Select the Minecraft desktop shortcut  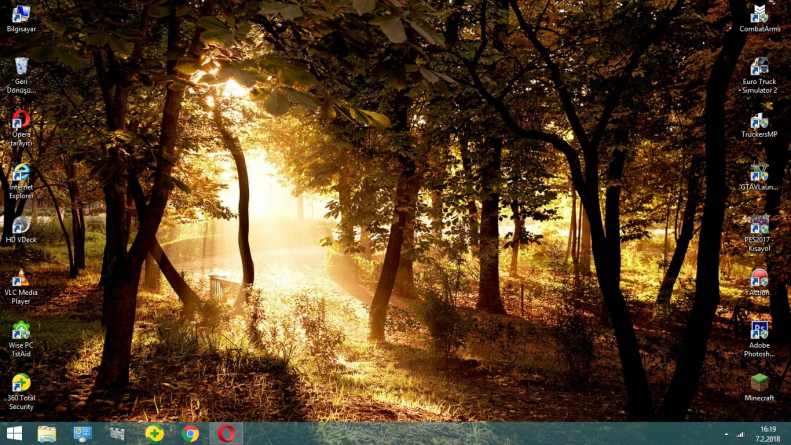click(759, 387)
